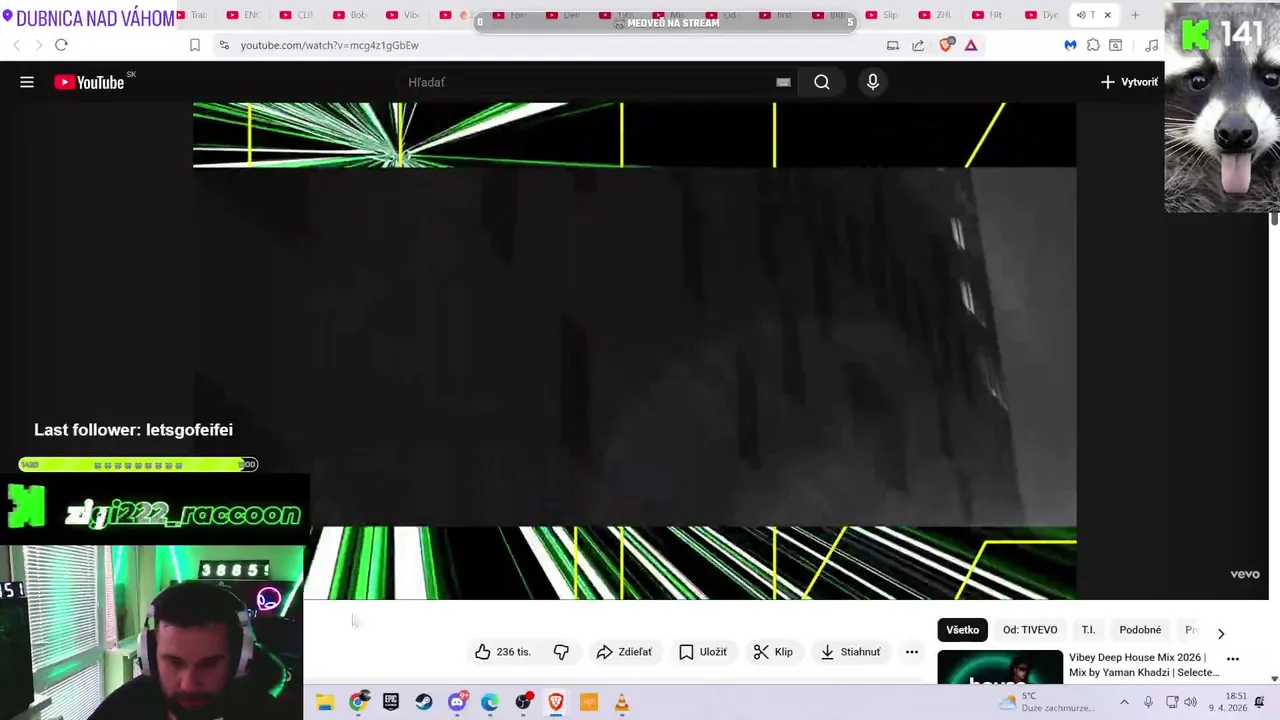Open more actions ellipsis beside Stiahnuť

912,652
